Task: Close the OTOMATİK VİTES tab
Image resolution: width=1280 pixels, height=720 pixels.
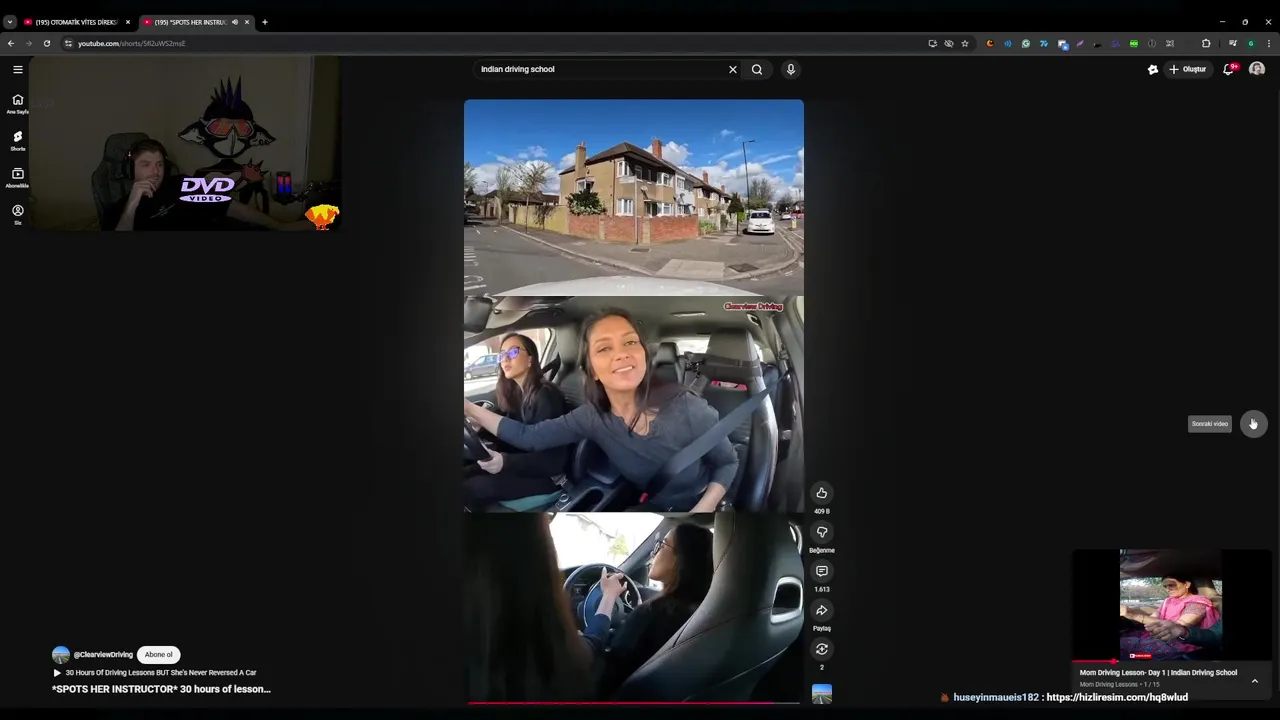Action: (127, 22)
